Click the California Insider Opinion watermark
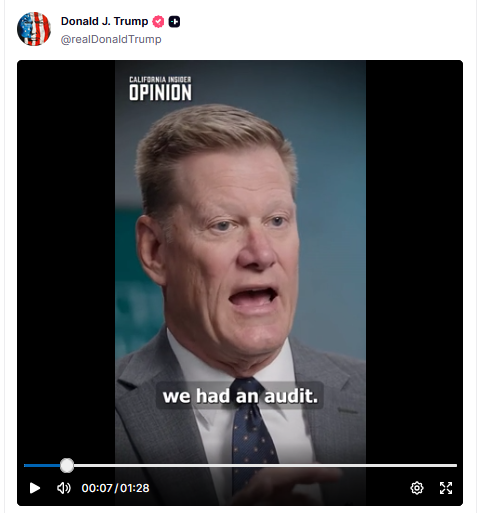The height and width of the screenshot is (513, 479). [160, 88]
